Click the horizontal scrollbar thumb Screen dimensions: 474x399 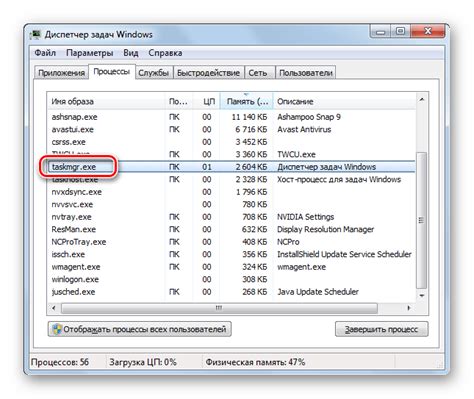click(219, 308)
